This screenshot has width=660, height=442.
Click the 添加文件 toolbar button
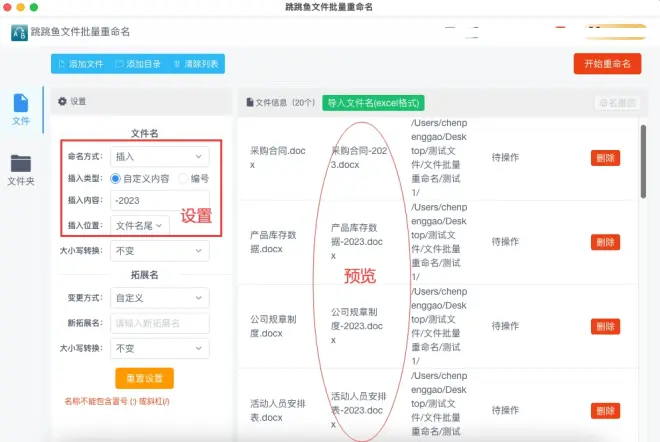(x=79, y=64)
